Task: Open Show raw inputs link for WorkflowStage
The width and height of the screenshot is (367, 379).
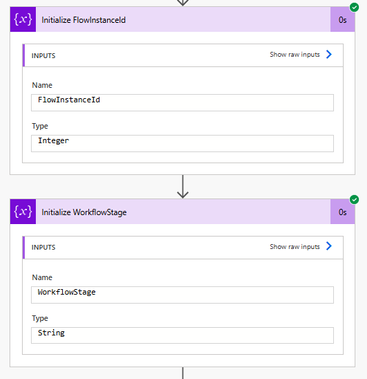Action: pyautogui.click(x=295, y=246)
